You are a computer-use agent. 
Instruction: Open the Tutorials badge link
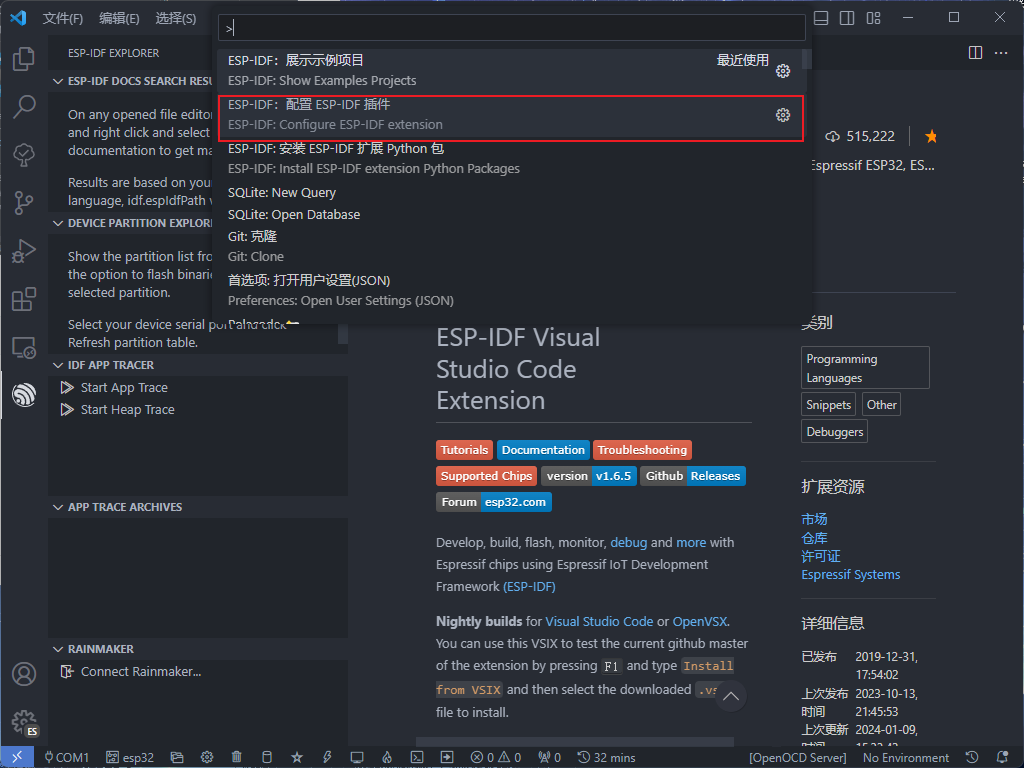464,450
